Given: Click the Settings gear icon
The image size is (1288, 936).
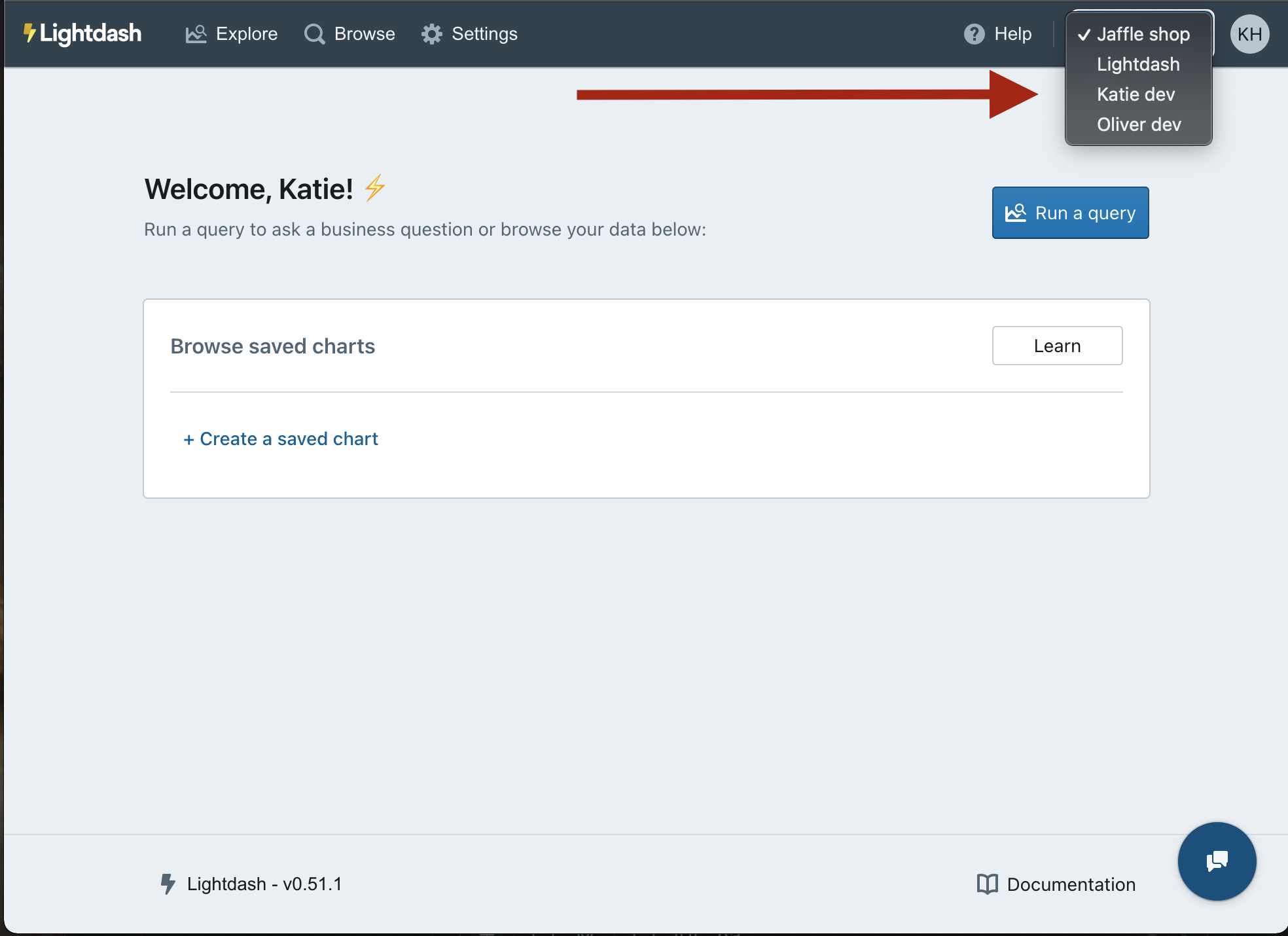Looking at the screenshot, I should (431, 33).
